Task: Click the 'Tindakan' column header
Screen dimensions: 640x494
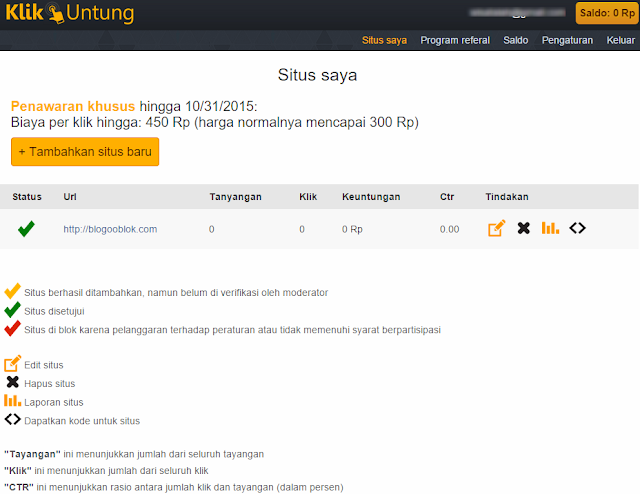Action: click(507, 197)
